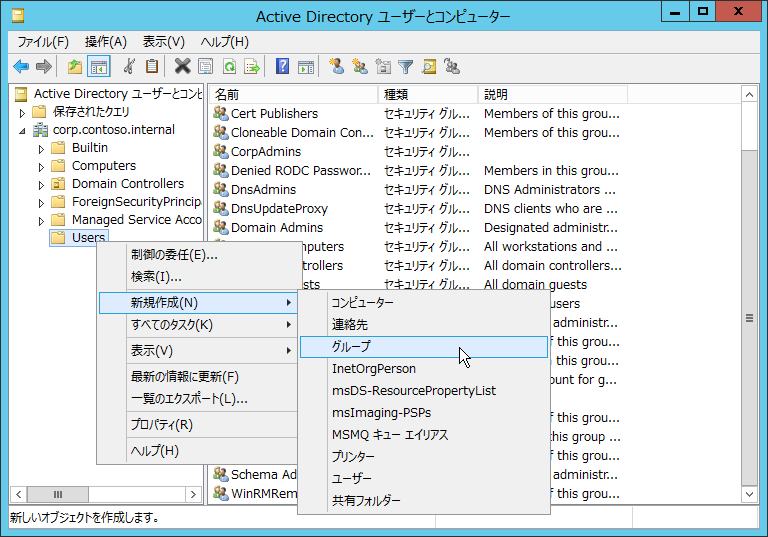The height and width of the screenshot is (537, 768).
Task: Click 検索(I)... in the context menu
Action: (x=198, y=277)
